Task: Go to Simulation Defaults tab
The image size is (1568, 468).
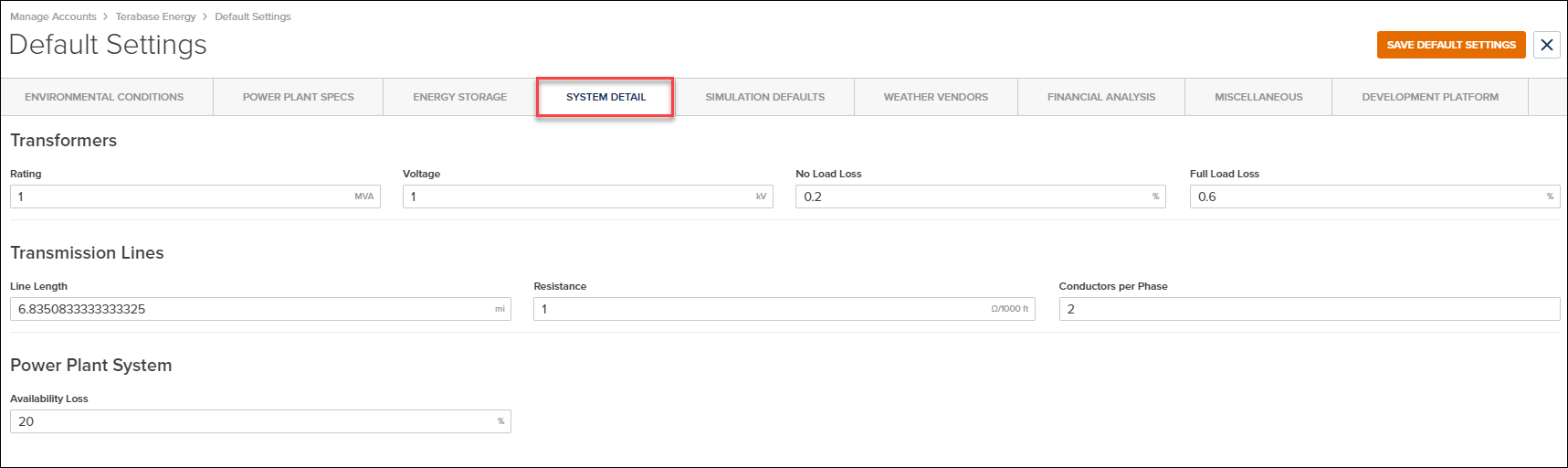Action: 765,97
